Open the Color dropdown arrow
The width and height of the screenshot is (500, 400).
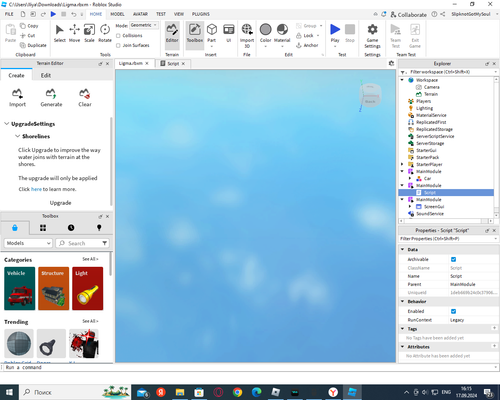coord(266,46)
